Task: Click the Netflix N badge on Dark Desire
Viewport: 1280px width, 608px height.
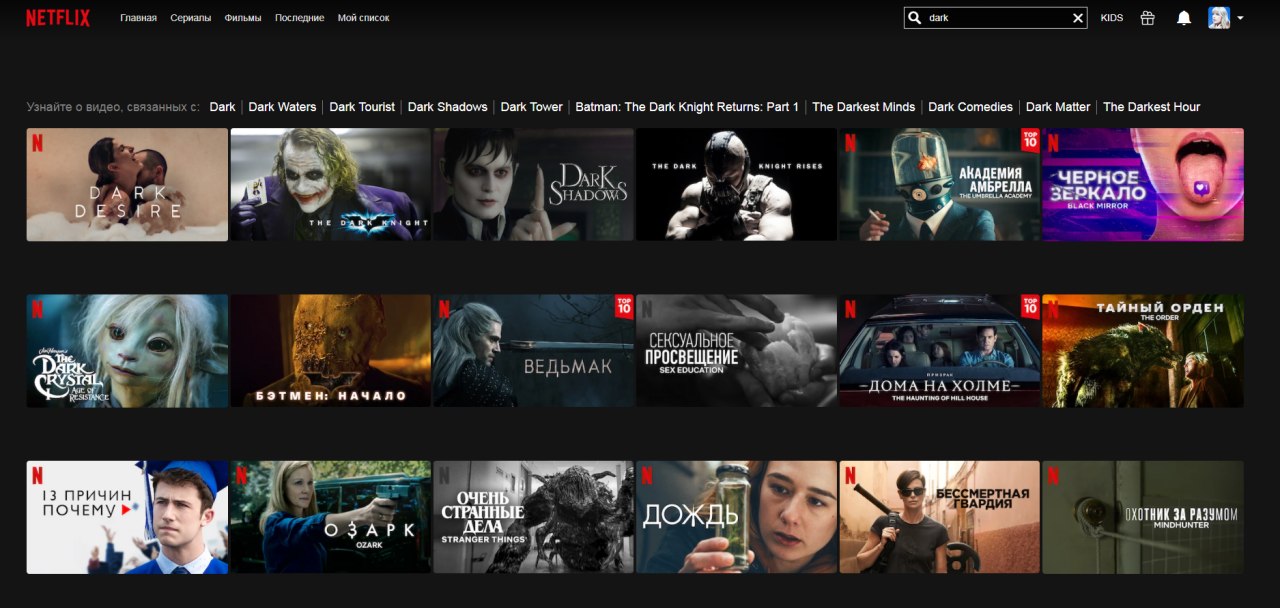Action: tap(38, 143)
